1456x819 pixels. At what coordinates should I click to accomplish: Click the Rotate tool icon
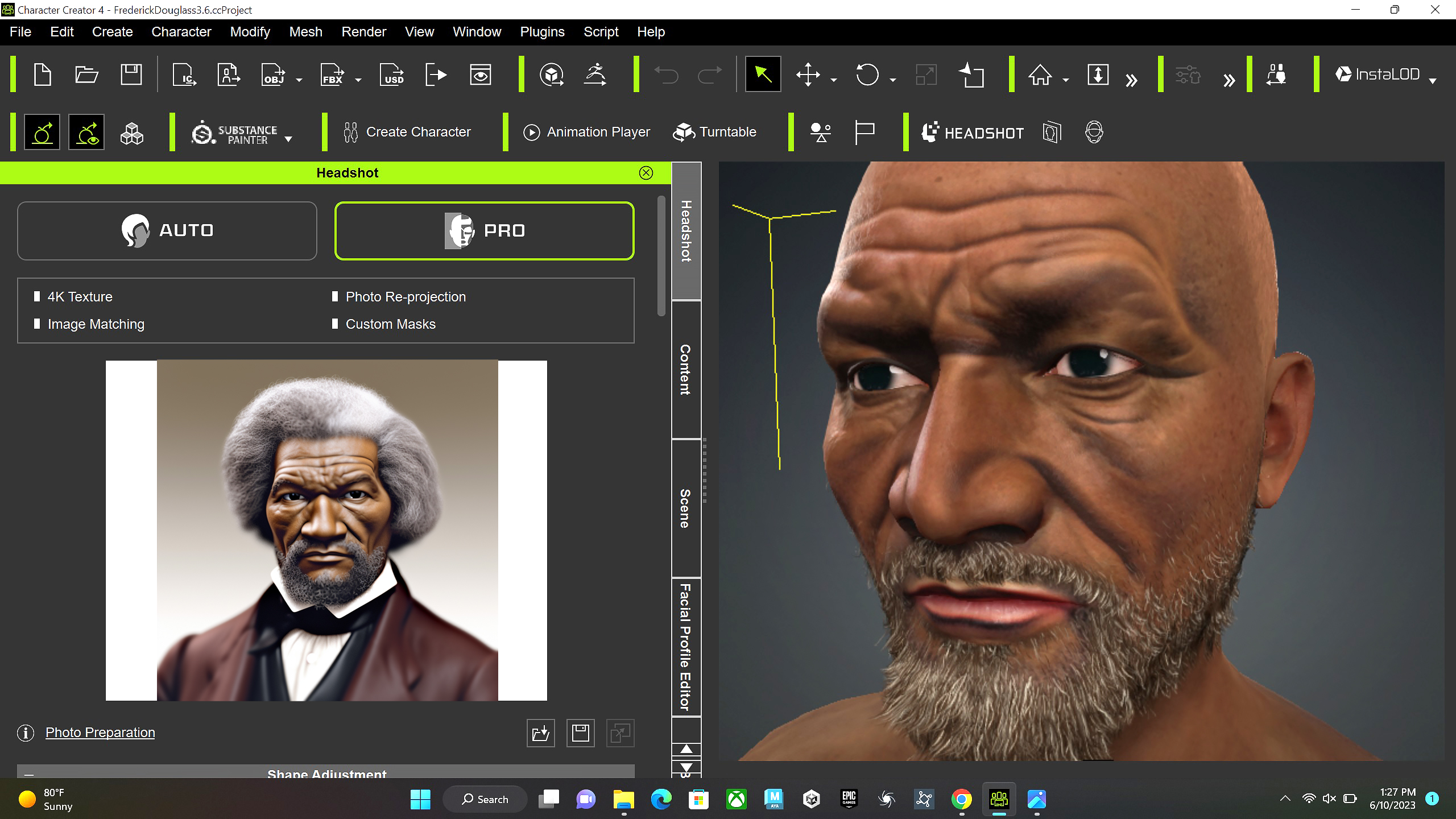point(867,75)
